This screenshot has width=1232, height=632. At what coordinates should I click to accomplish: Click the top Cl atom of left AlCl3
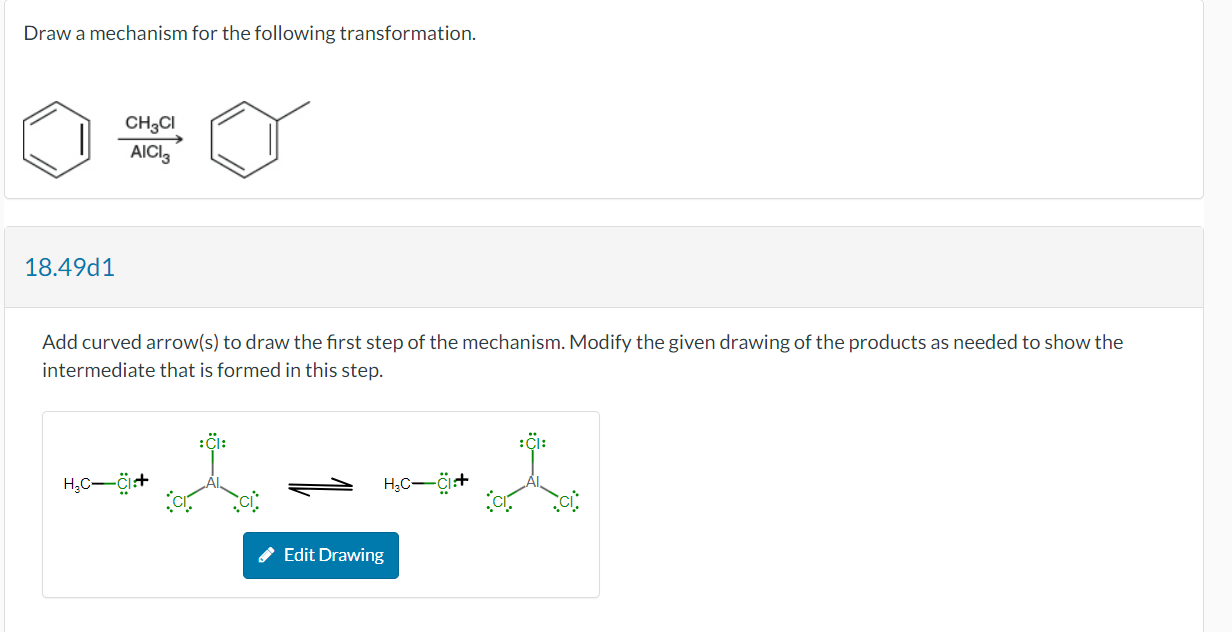[212, 443]
